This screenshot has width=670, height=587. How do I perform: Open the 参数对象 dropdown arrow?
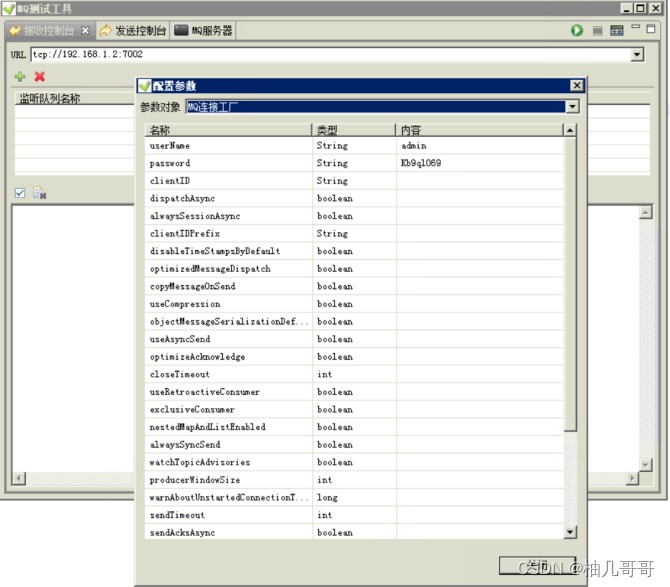572,107
